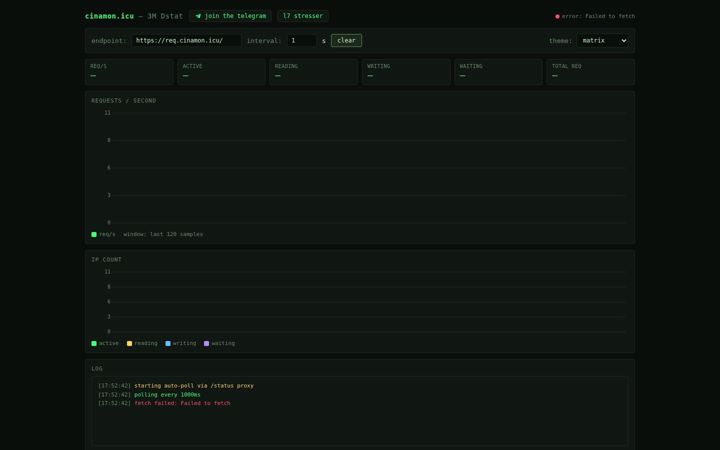Viewport: 720px width, 450px height.
Task: Click the theme: label
Action: click(561, 41)
